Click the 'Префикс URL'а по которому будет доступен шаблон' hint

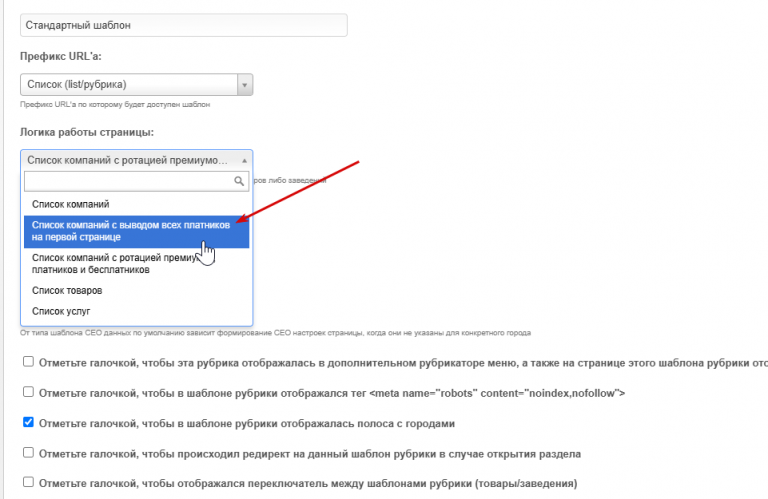click(x=115, y=104)
